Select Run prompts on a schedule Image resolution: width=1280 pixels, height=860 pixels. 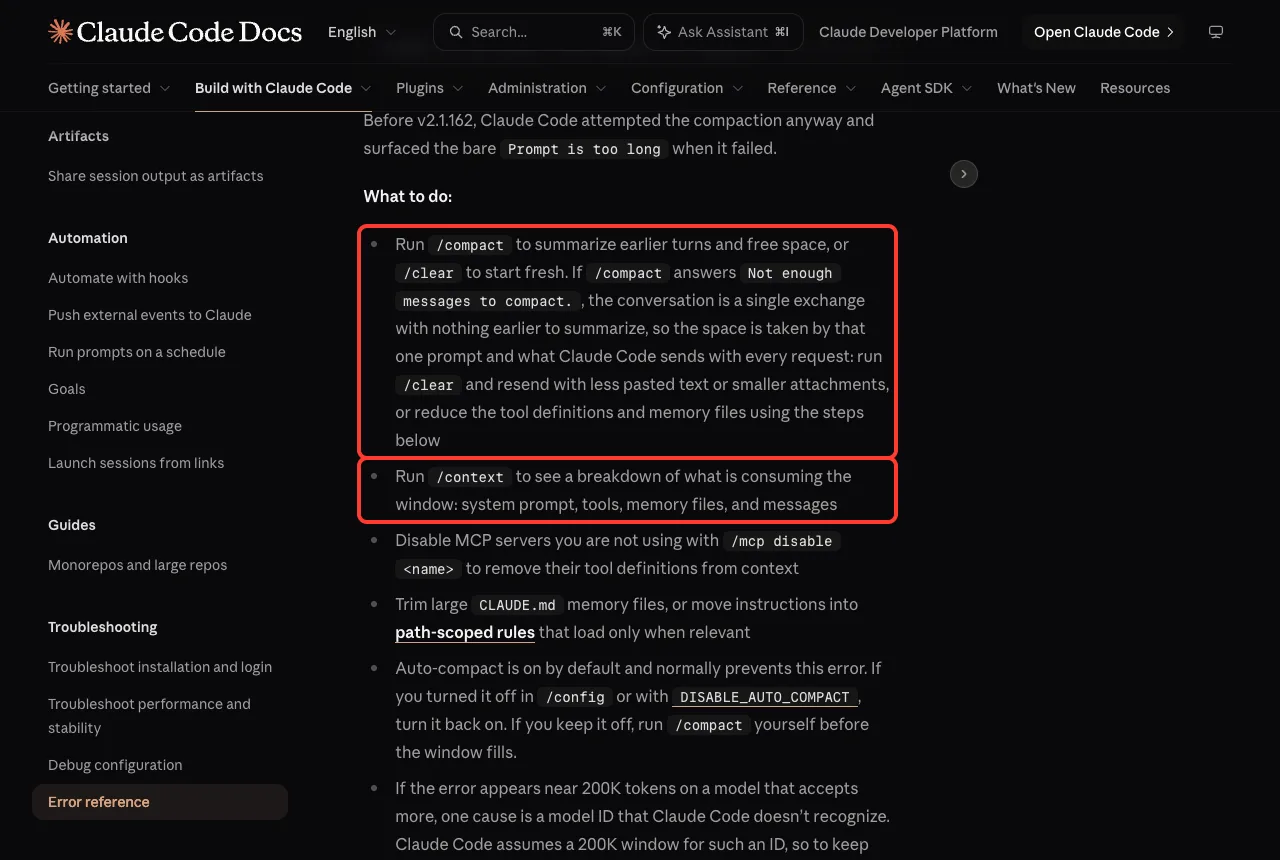click(137, 352)
